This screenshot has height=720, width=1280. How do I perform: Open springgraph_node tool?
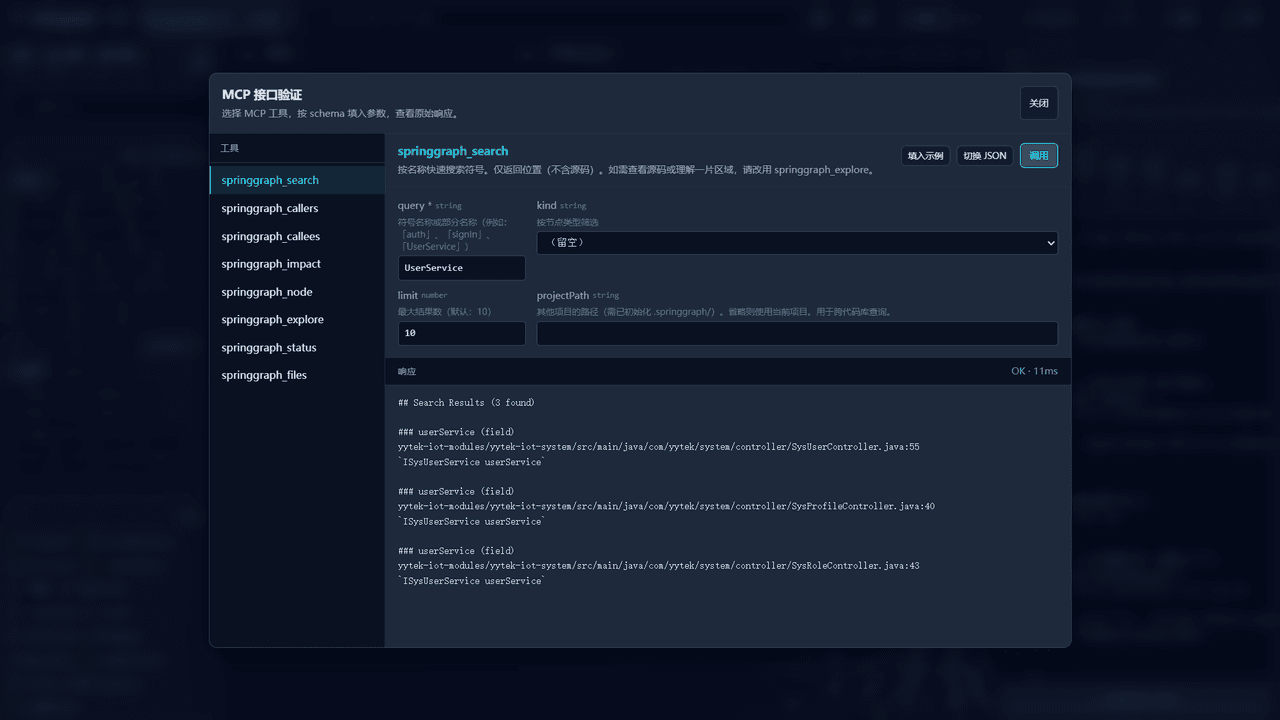coord(297,292)
